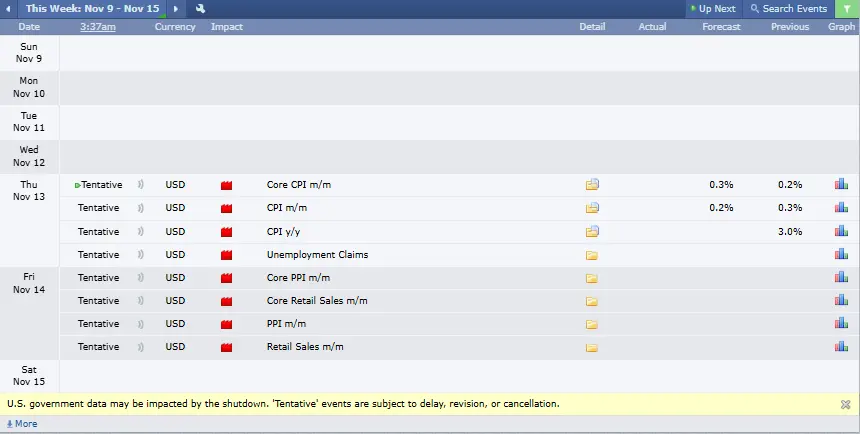Show graph for Core Retail Sales m/m

[841, 300]
